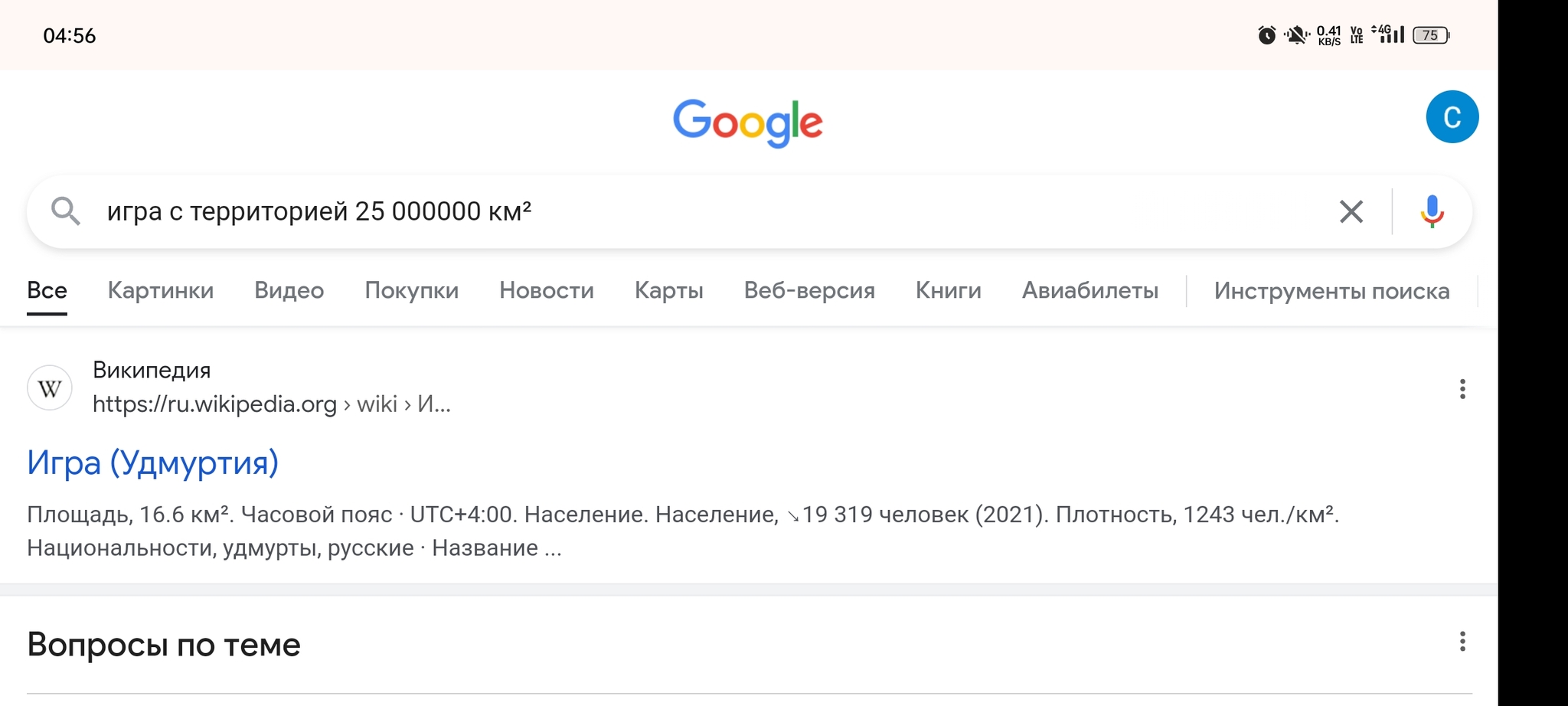Open the Книги tab

[949, 290]
